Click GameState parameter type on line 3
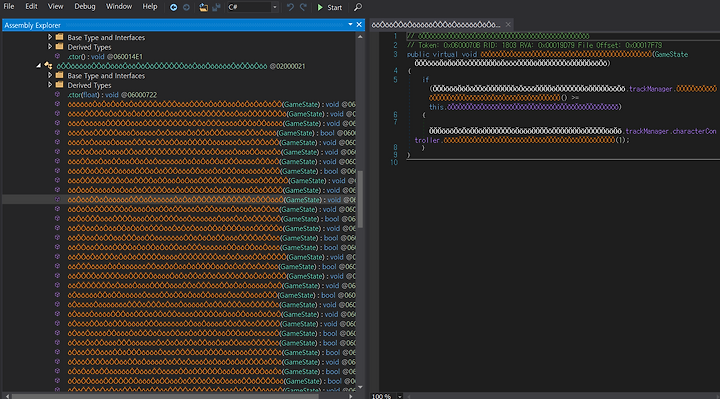 click(671, 54)
